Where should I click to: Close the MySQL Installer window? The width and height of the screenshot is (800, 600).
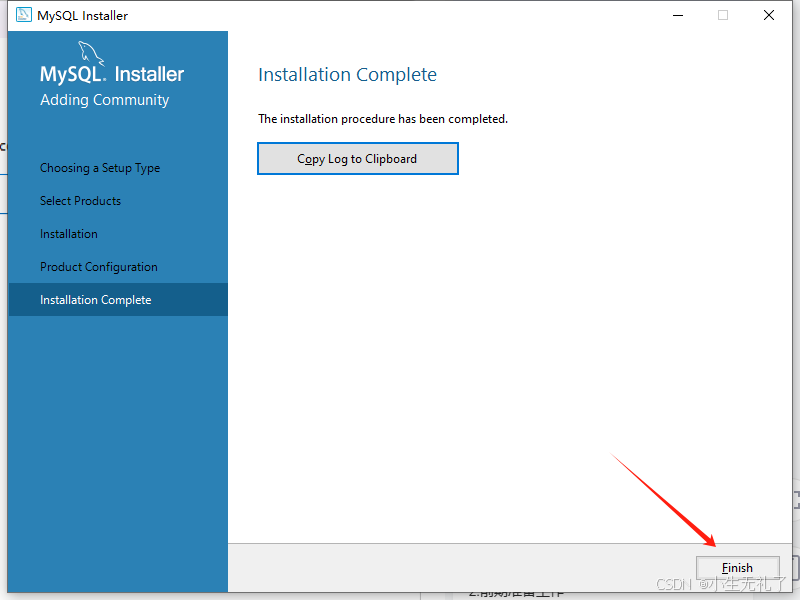click(769, 15)
